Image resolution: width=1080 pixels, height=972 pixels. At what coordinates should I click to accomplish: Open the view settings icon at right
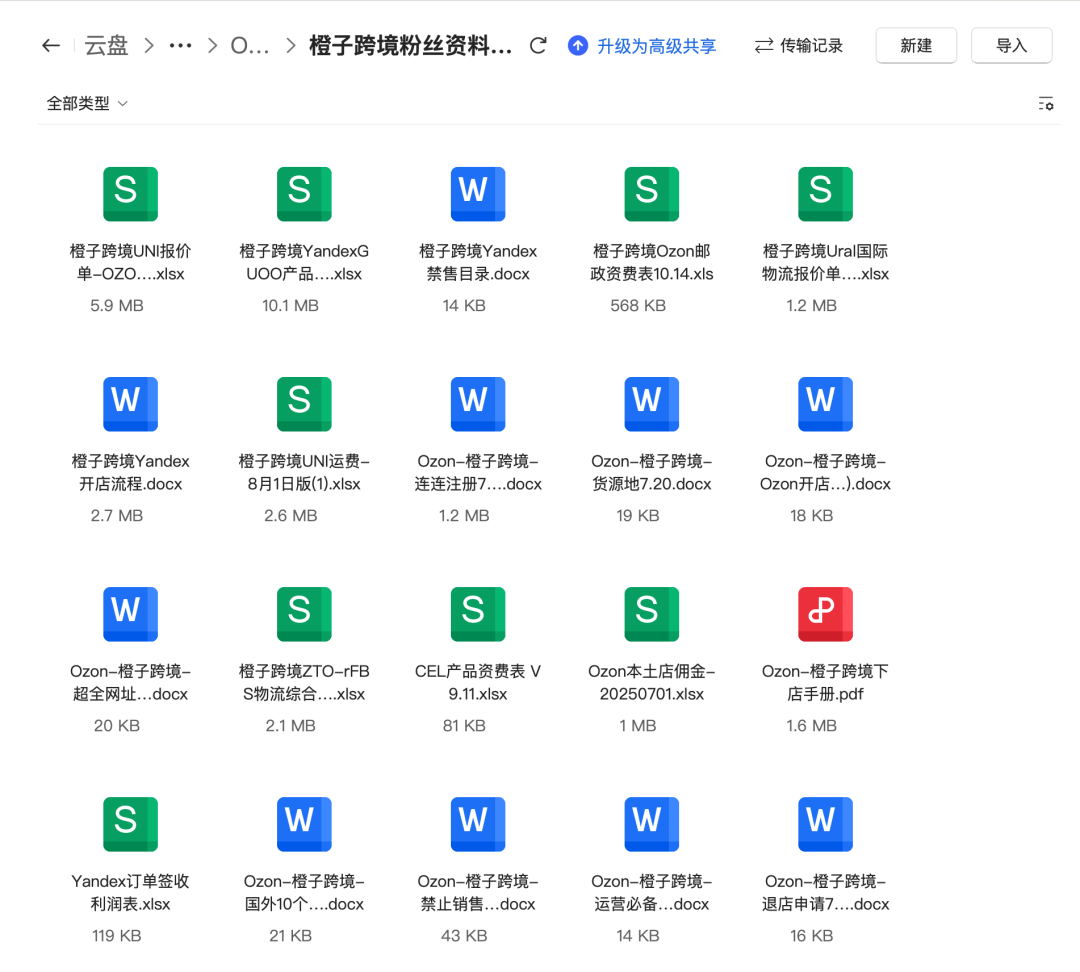tap(1046, 104)
